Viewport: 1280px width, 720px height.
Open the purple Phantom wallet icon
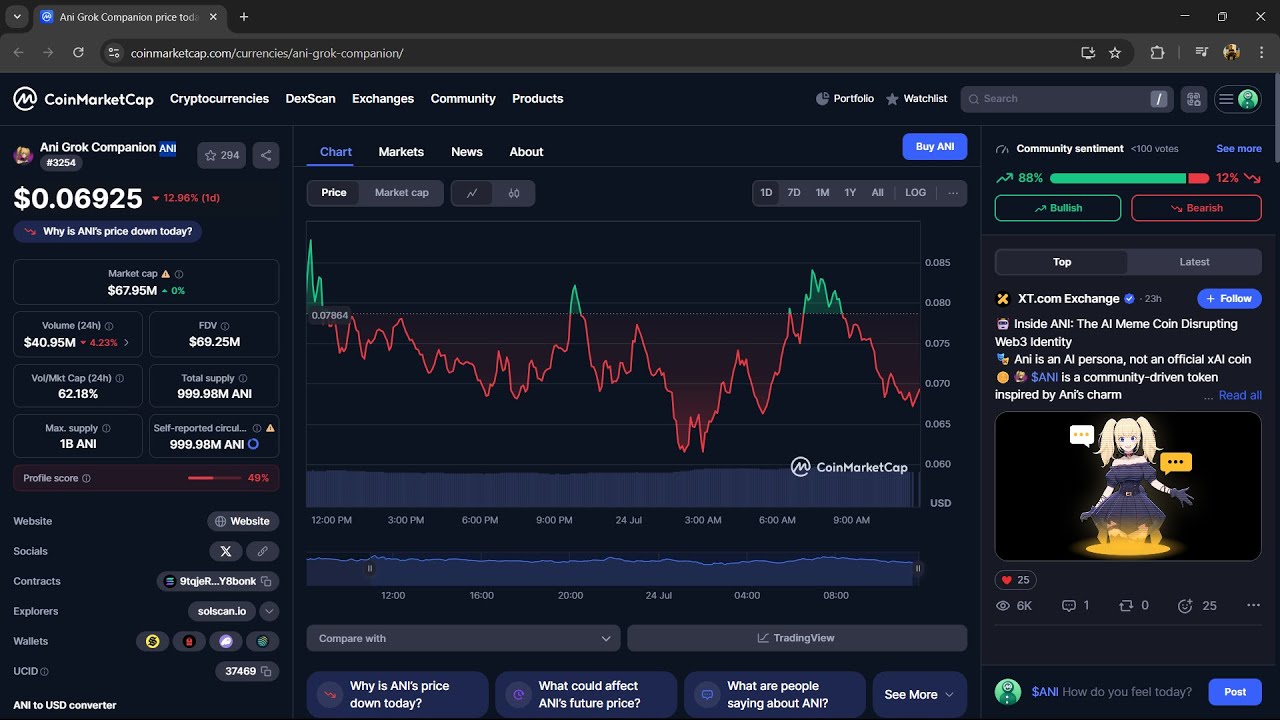coord(226,641)
